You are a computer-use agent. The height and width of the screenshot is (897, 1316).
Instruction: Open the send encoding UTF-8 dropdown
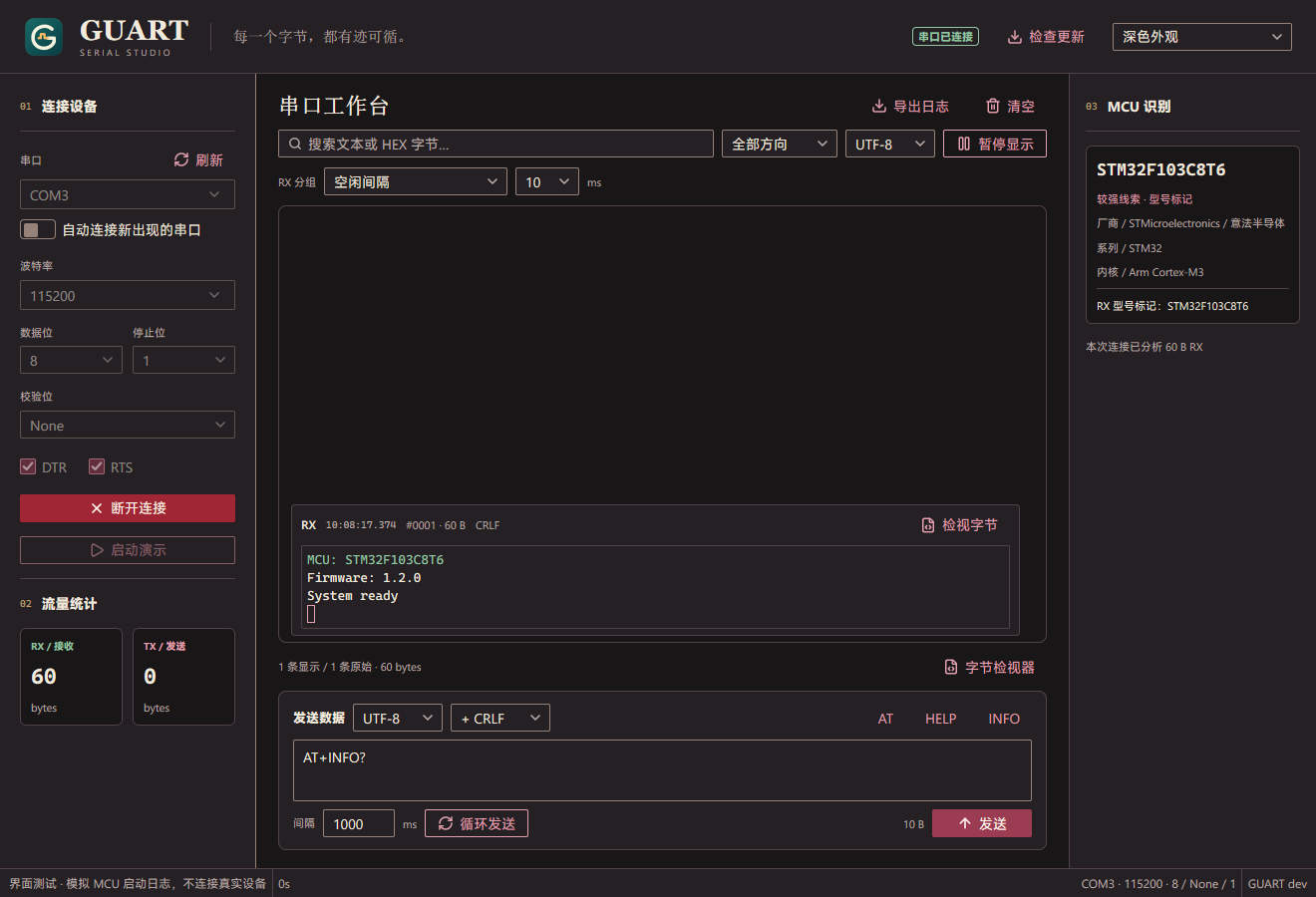tap(398, 718)
